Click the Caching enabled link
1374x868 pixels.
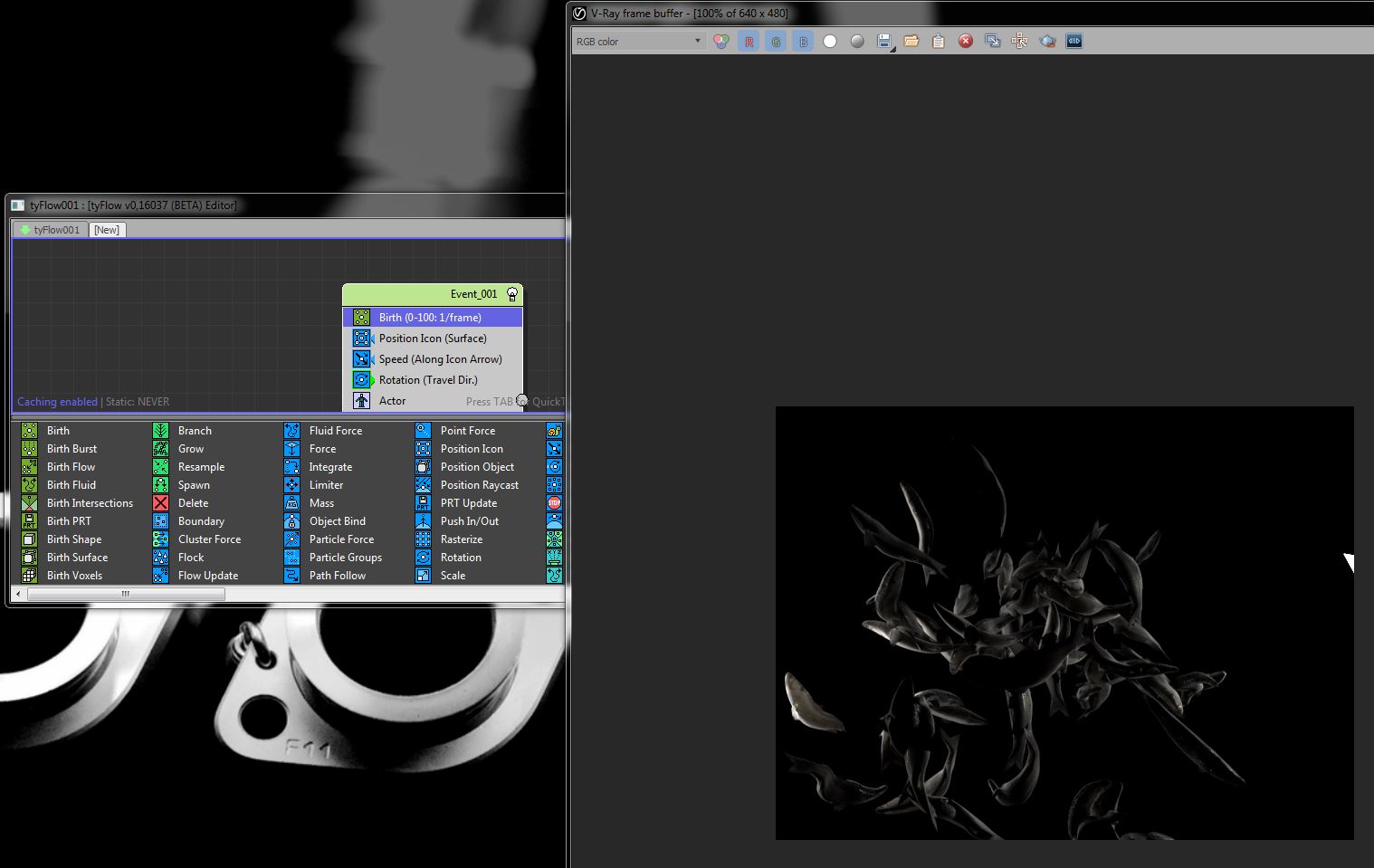point(57,402)
